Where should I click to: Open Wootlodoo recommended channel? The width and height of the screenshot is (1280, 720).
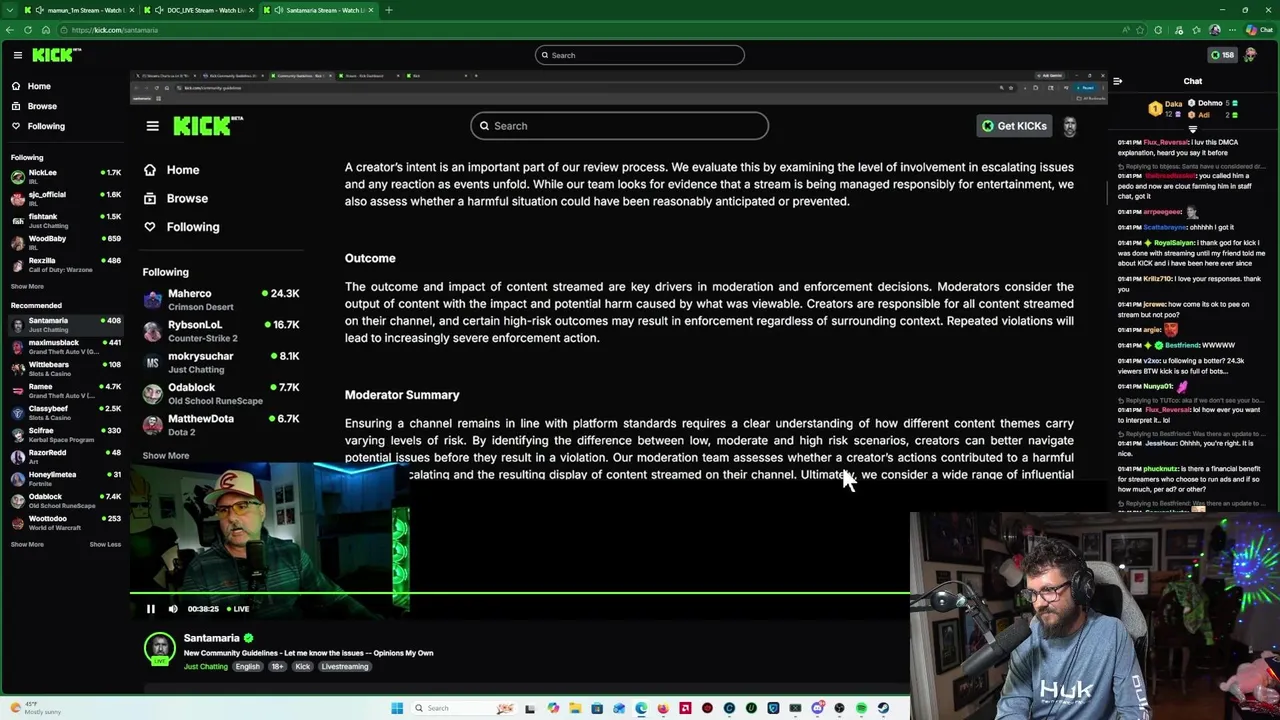tap(65, 523)
